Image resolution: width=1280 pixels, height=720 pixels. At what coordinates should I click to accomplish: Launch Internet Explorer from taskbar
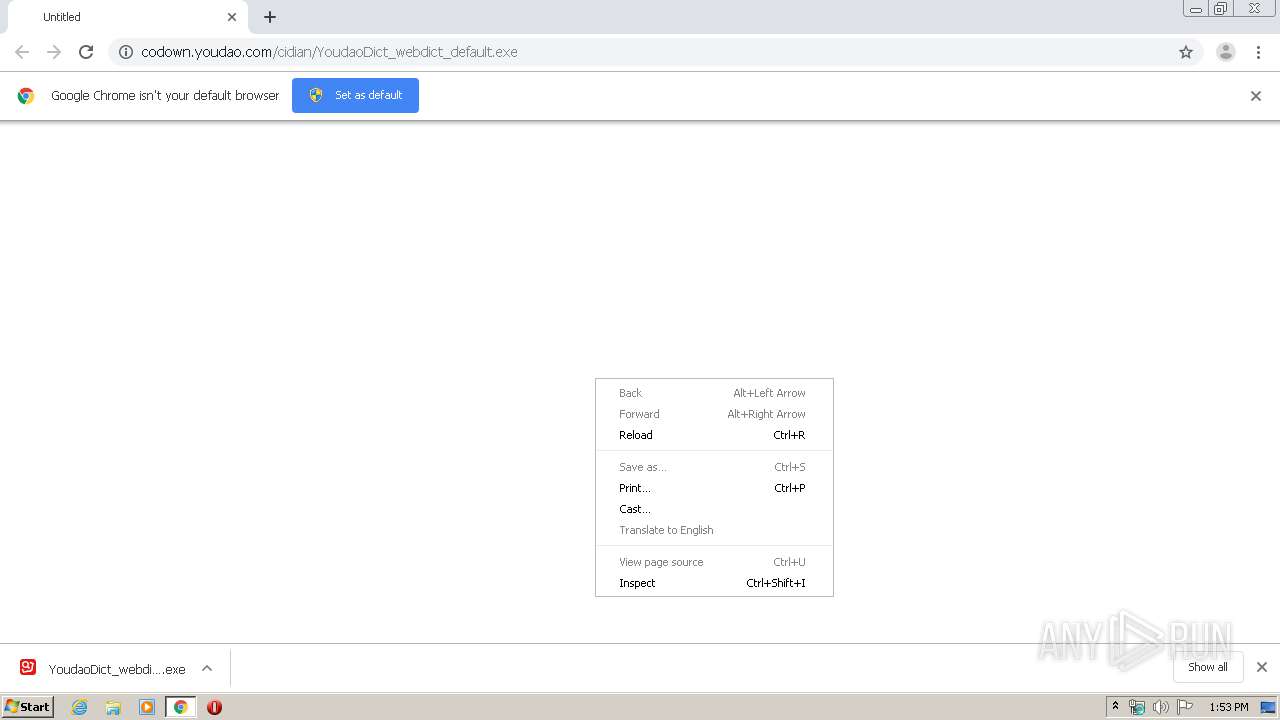pyautogui.click(x=80, y=707)
